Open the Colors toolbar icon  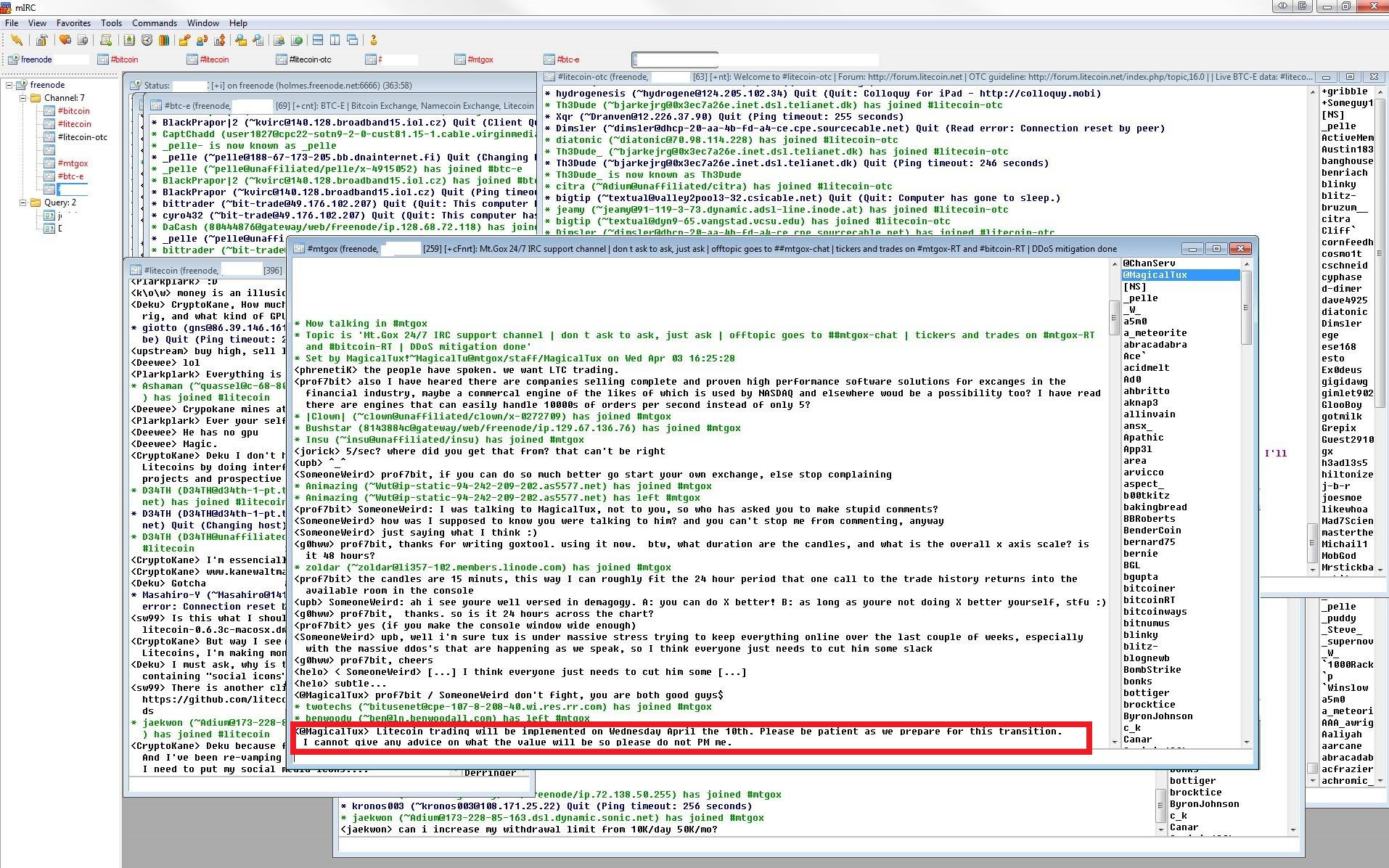click(164, 41)
